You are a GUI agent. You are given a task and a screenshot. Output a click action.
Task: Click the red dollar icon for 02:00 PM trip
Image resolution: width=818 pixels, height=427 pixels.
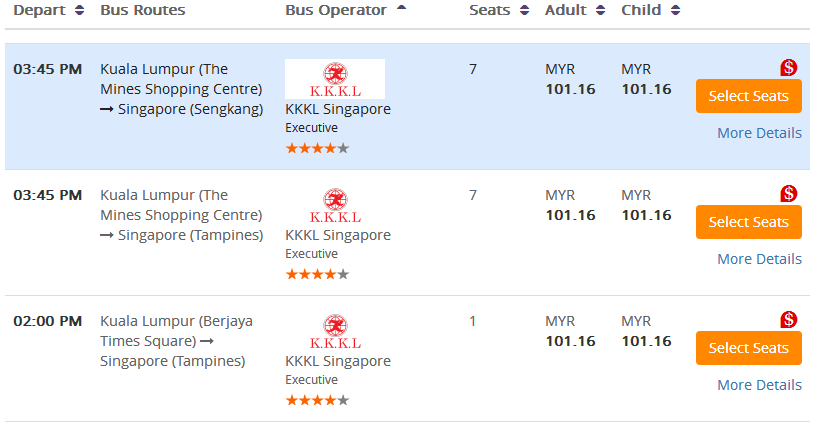point(789,320)
